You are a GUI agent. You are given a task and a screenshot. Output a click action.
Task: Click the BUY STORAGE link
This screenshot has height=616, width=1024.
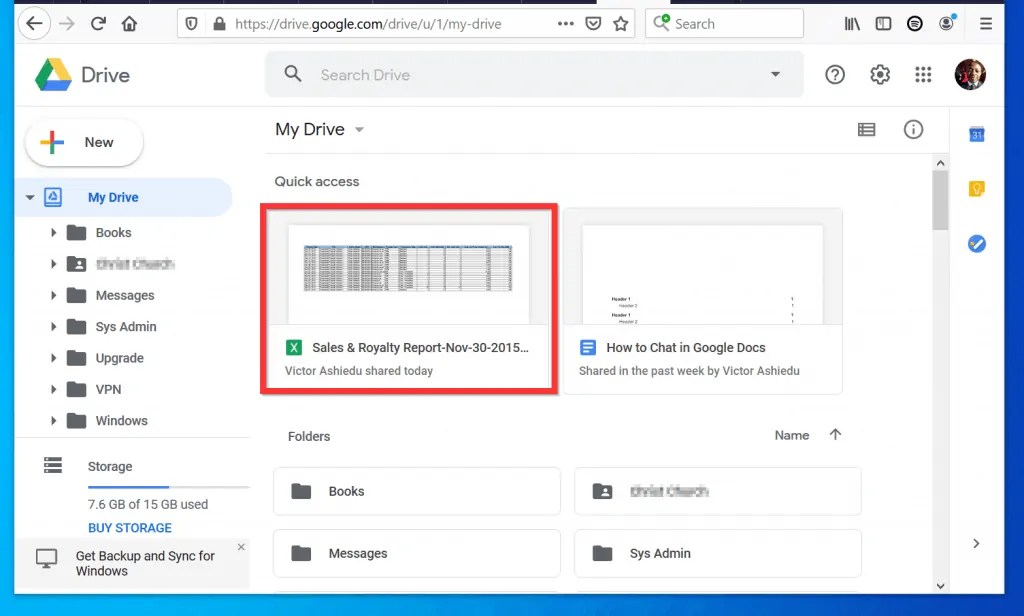(x=129, y=527)
